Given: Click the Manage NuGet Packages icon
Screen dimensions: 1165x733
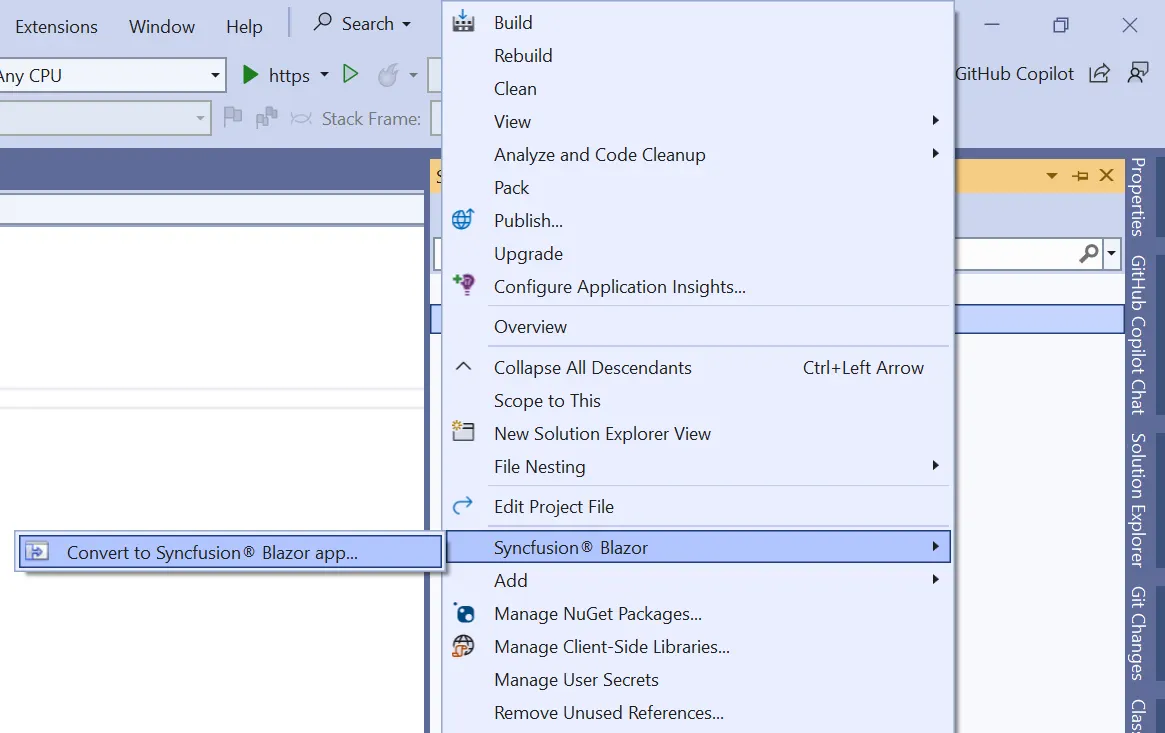Looking at the screenshot, I should pyautogui.click(x=462, y=613).
